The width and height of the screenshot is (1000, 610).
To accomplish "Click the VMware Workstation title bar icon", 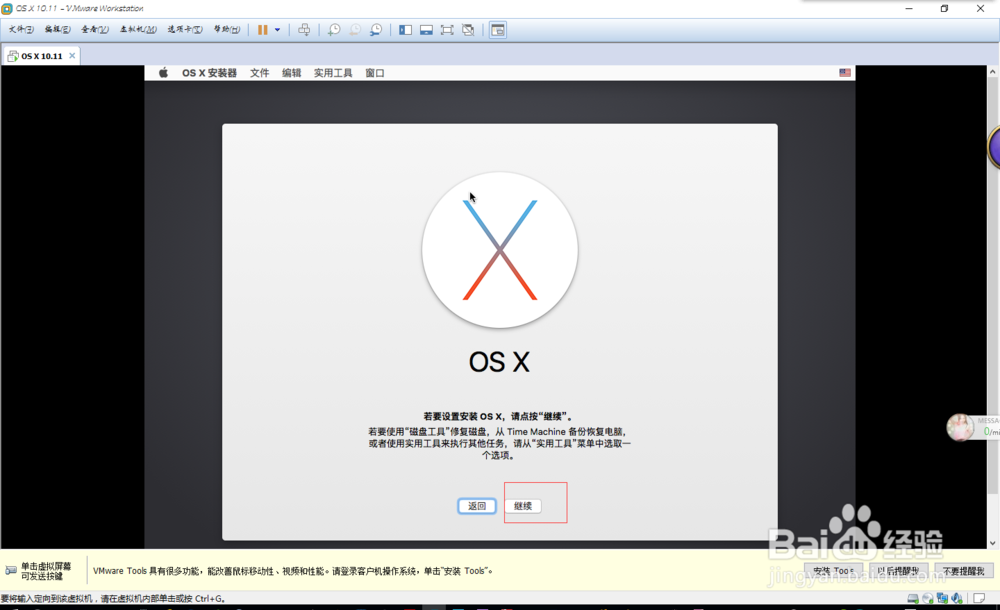I will point(7,9).
